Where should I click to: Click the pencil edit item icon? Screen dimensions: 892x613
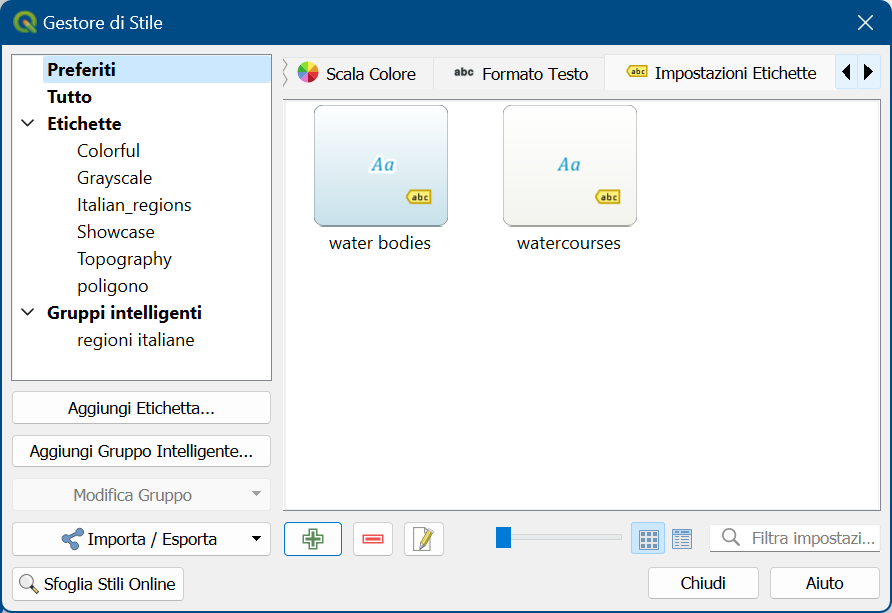coord(424,539)
